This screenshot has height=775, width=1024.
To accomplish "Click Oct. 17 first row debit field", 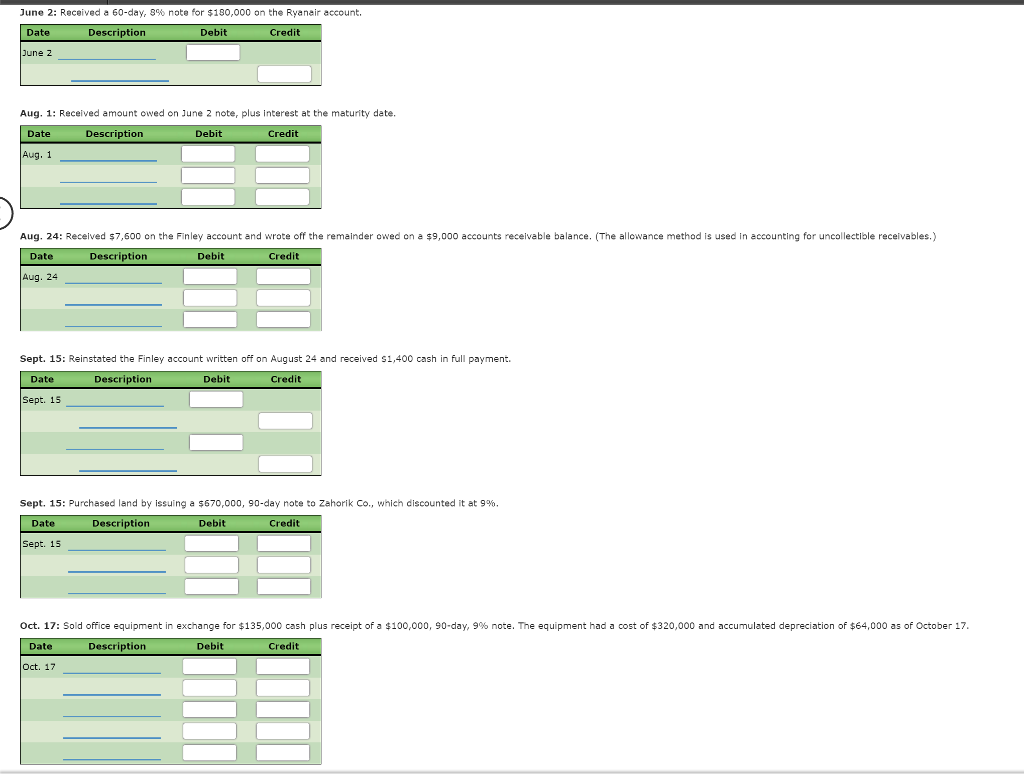I will [x=210, y=666].
